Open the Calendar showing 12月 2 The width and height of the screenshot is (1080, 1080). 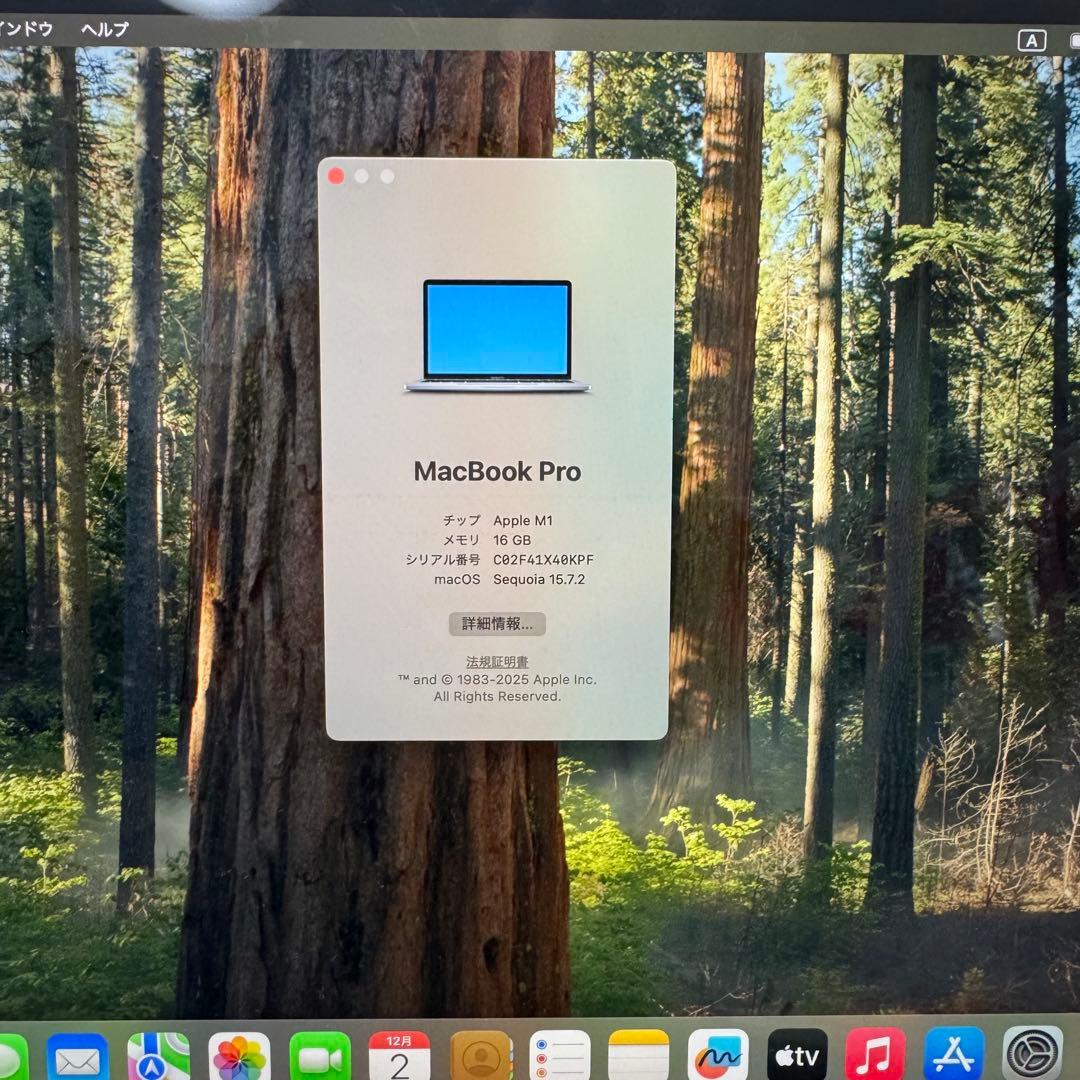click(399, 1056)
